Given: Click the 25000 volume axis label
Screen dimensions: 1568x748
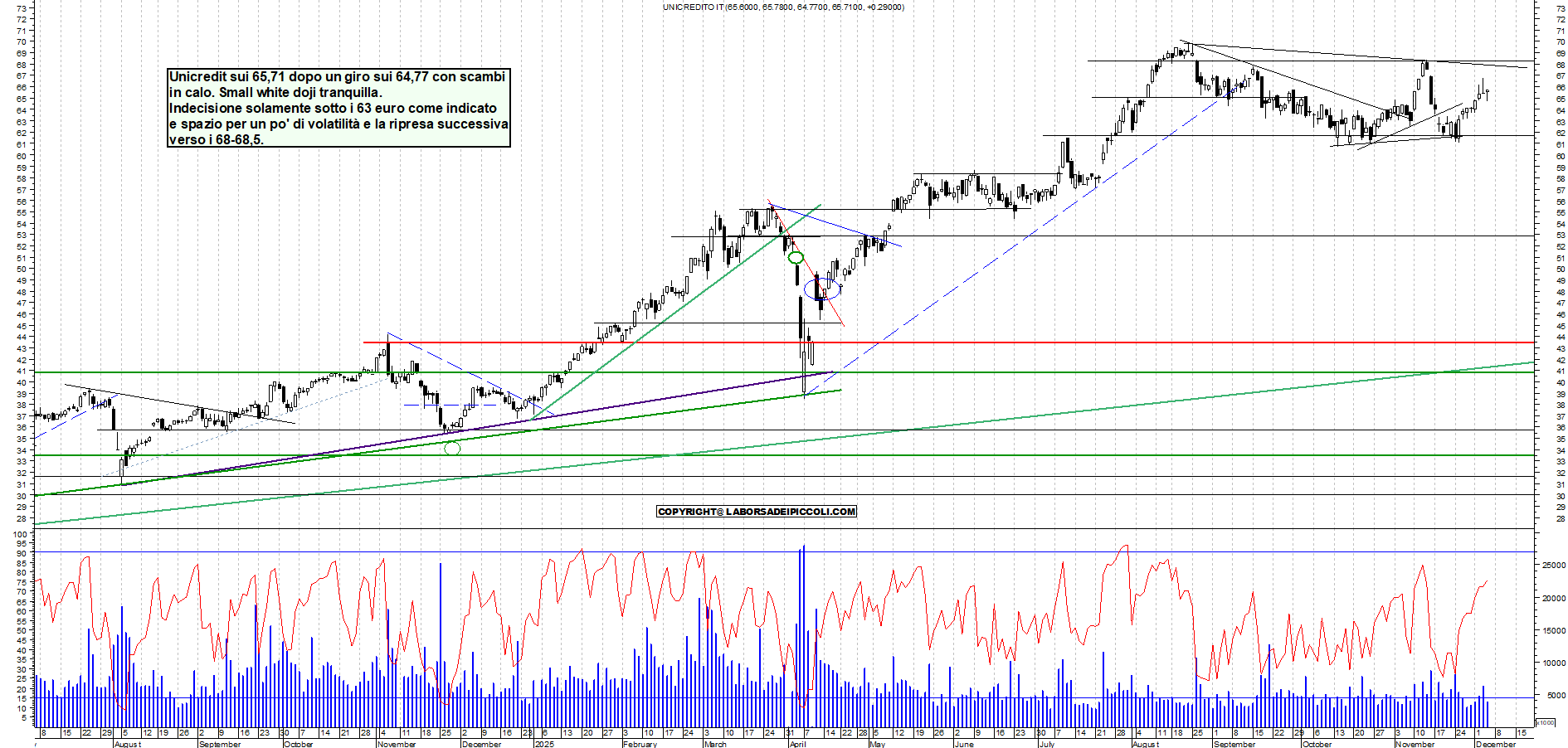Looking at the screenshot, I should click(x=1553, y=566).
